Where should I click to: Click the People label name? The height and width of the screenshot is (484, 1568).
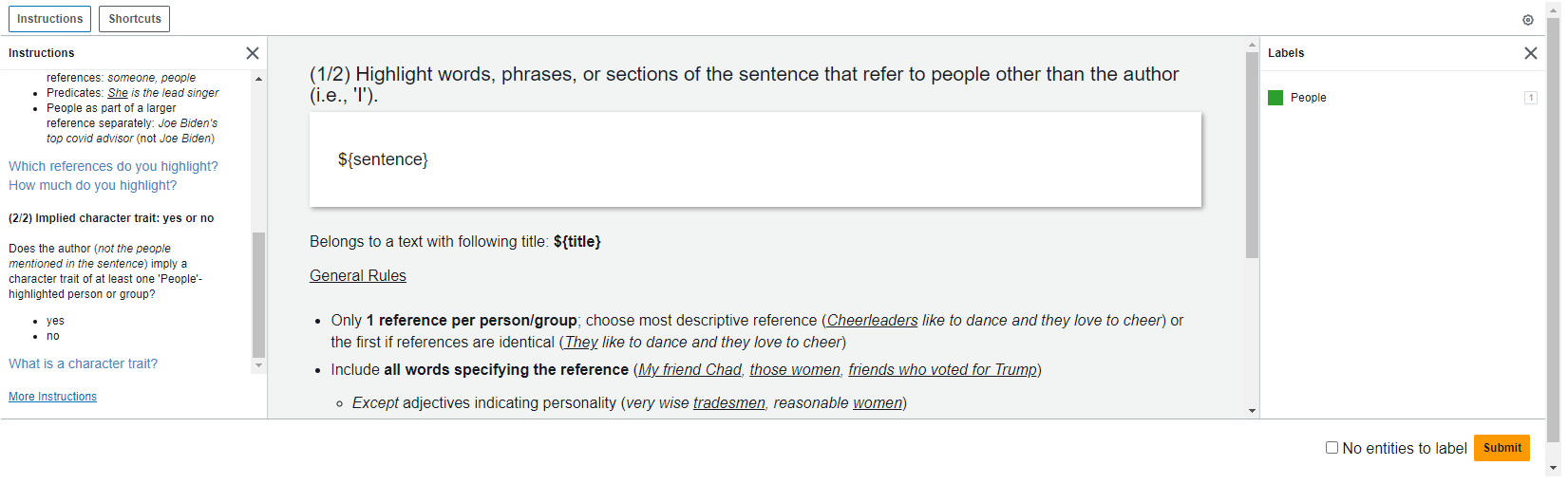point(1308,98)
